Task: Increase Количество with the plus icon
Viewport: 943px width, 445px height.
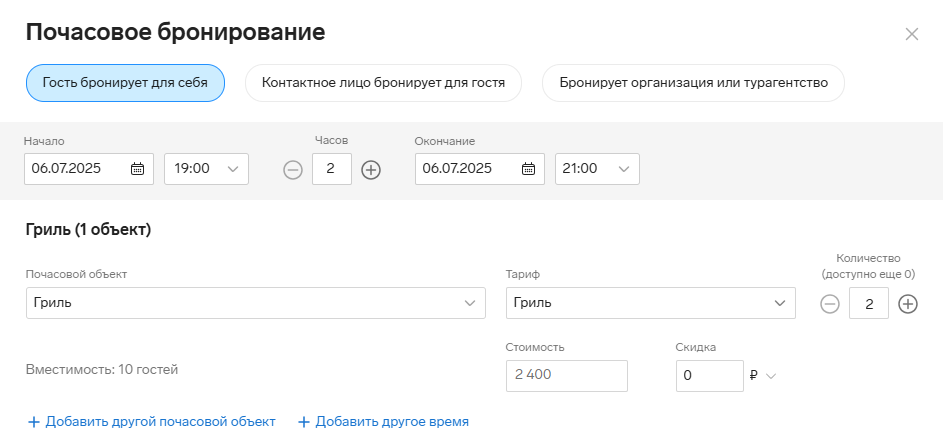Action: (x=908, y=304)
